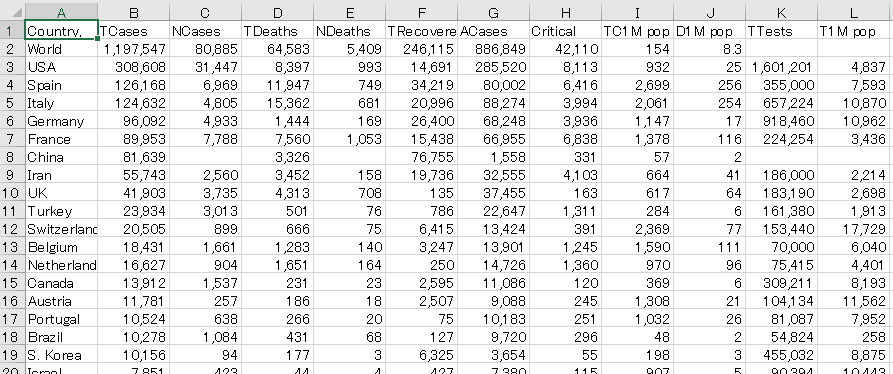Screen dimensions: 893x374
Task: Select column F header
Action: 421,13
